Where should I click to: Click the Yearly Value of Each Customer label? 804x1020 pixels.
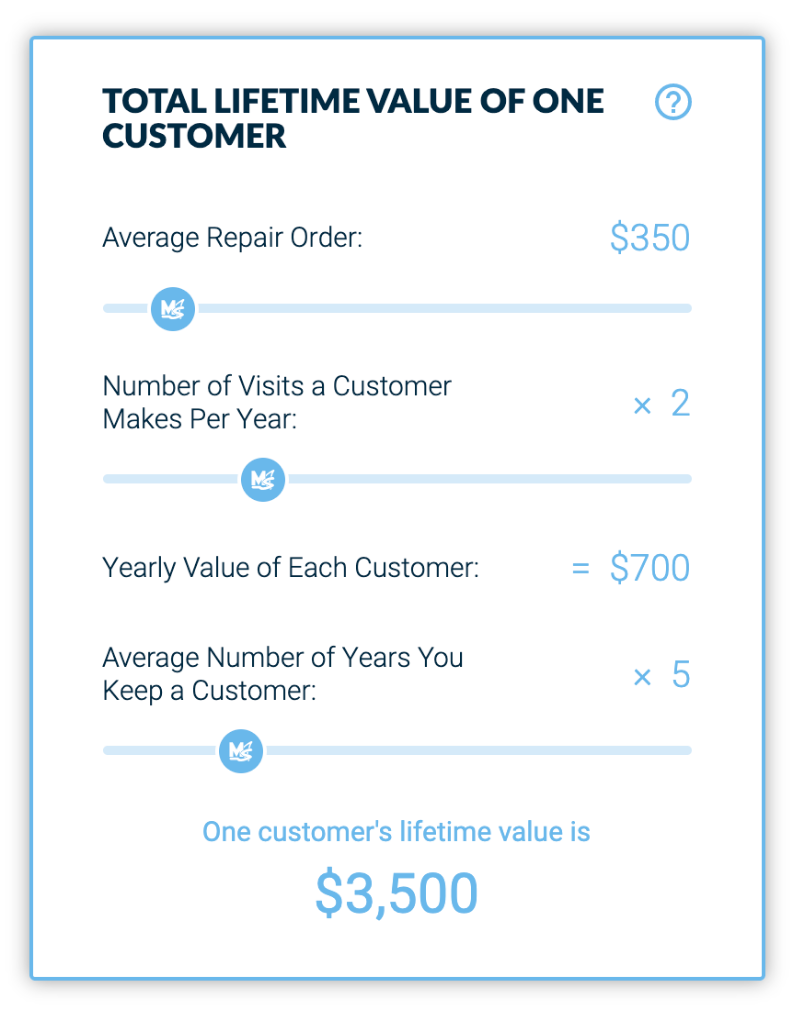[290, 568]
